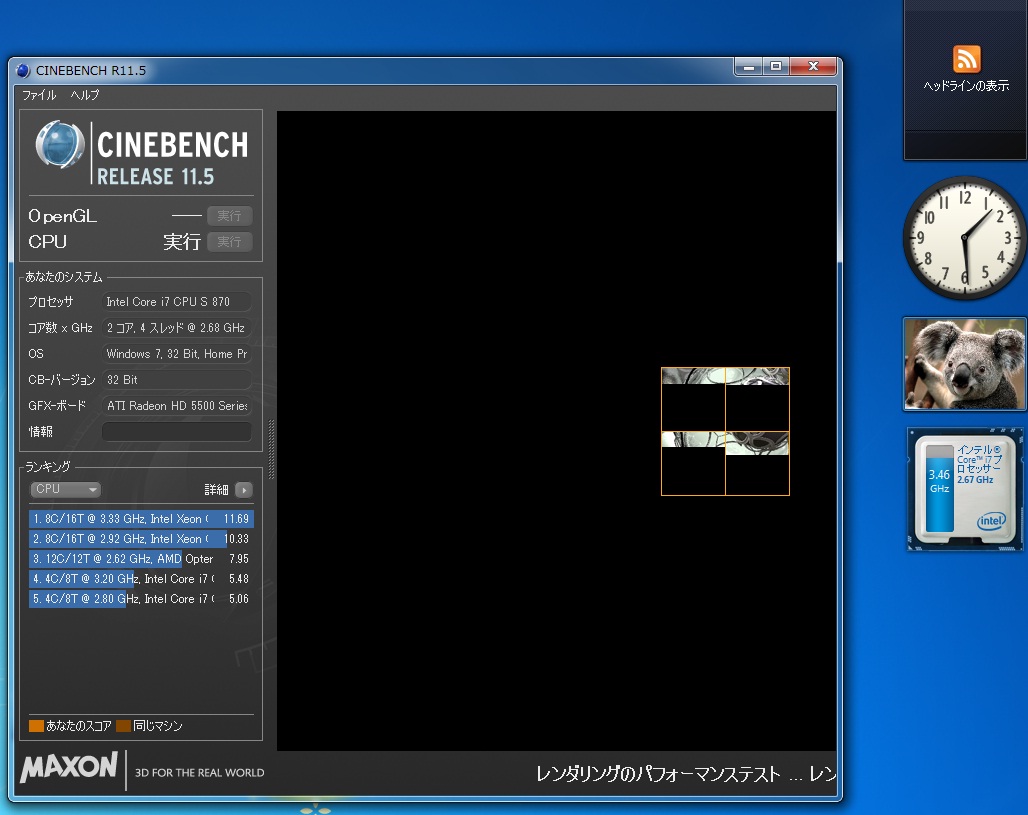The image size is (1028, 815).
Task: Click the CINEBENCH title bar app icon
Action: 23,70
